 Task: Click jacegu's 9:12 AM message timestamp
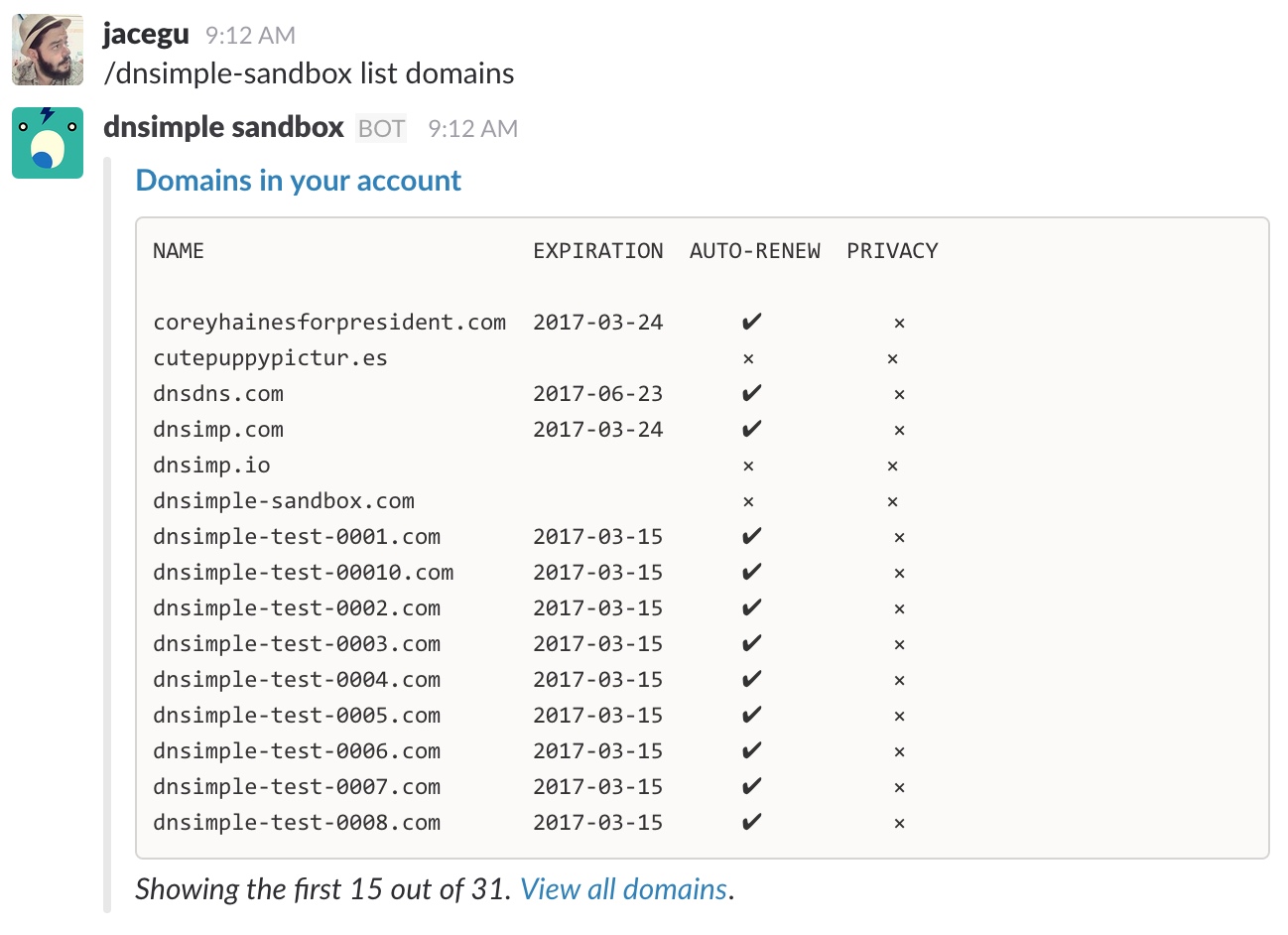(250, 36)
